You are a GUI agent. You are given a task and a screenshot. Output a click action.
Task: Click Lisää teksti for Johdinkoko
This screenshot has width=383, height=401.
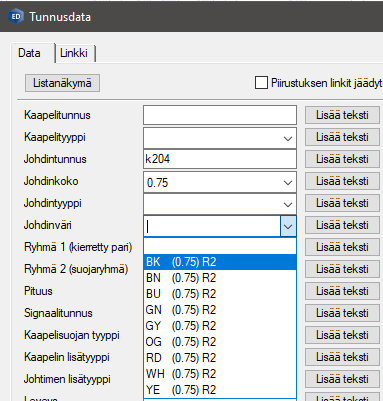[342, 181]
